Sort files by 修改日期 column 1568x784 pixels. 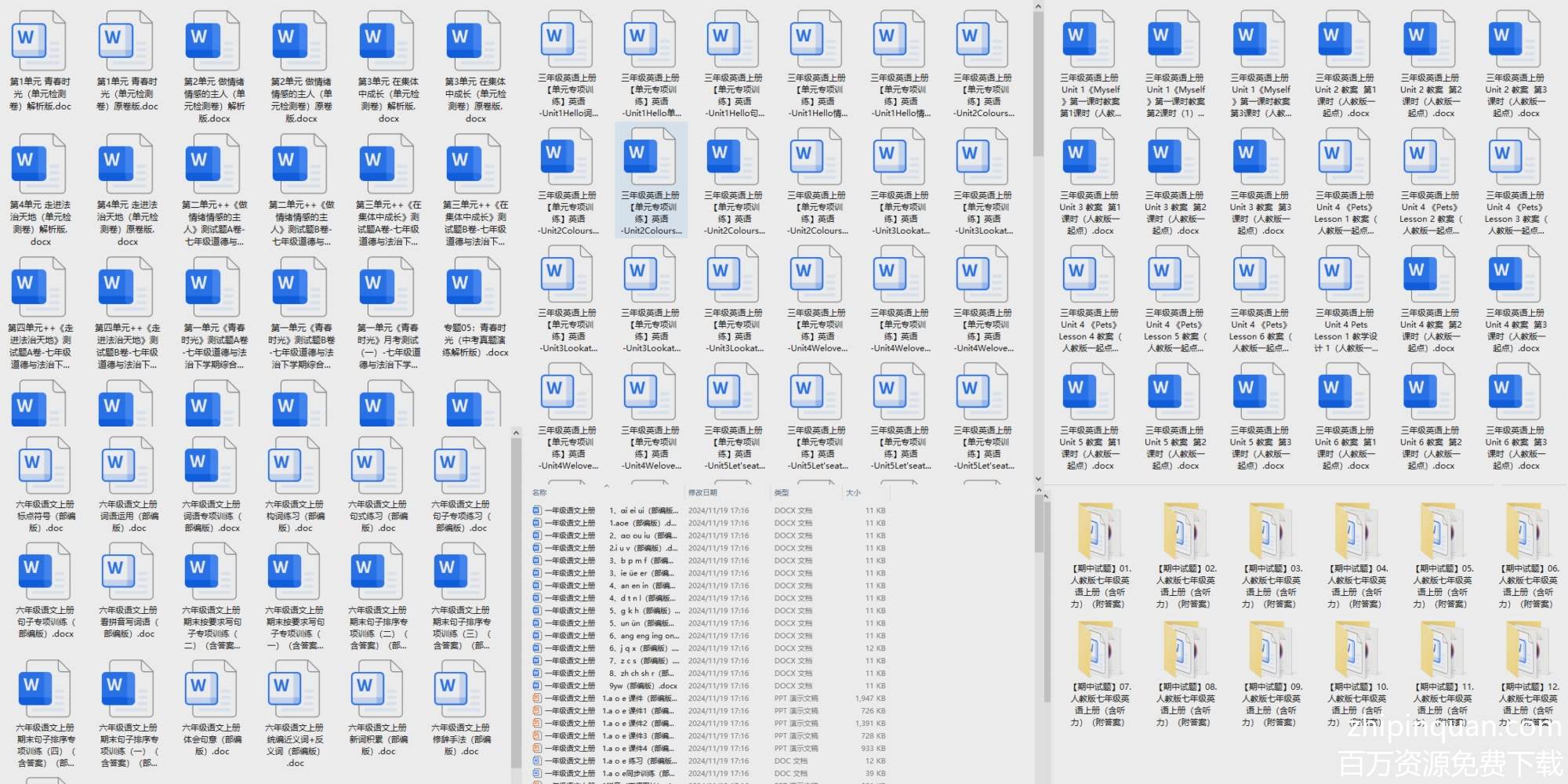[702, 492]
